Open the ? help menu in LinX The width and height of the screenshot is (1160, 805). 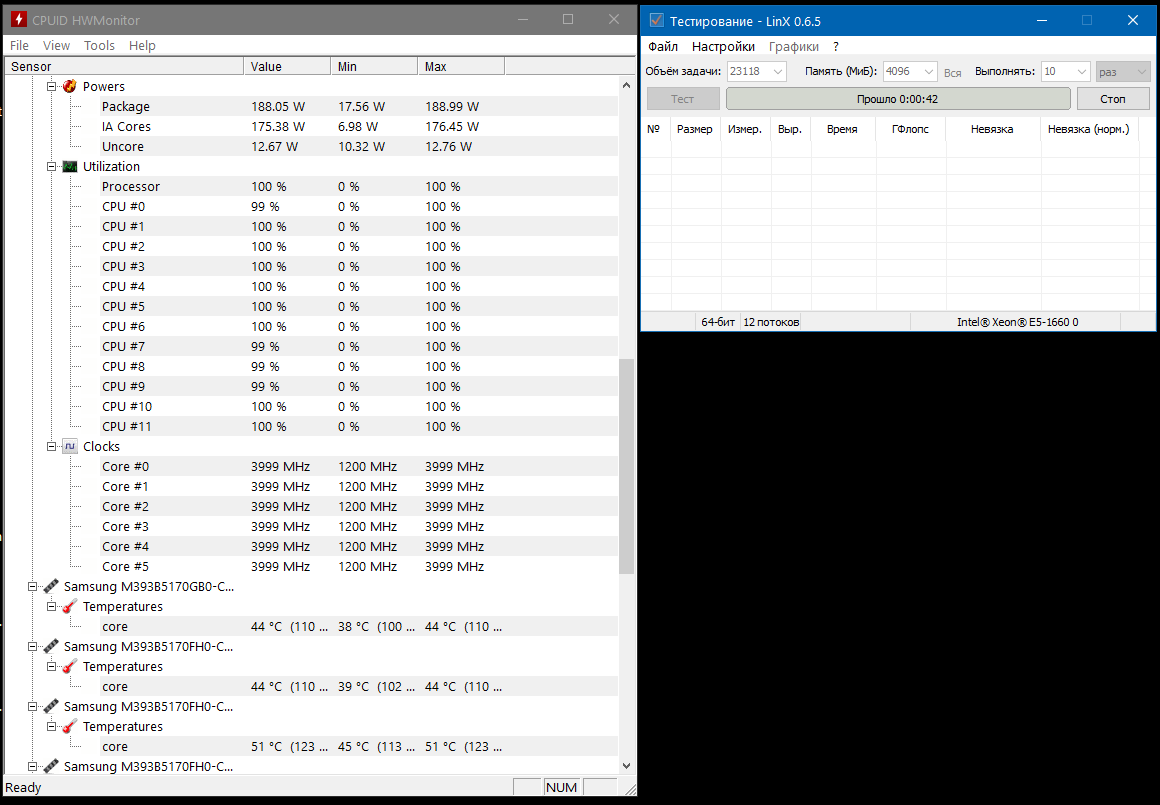point(836,47)
